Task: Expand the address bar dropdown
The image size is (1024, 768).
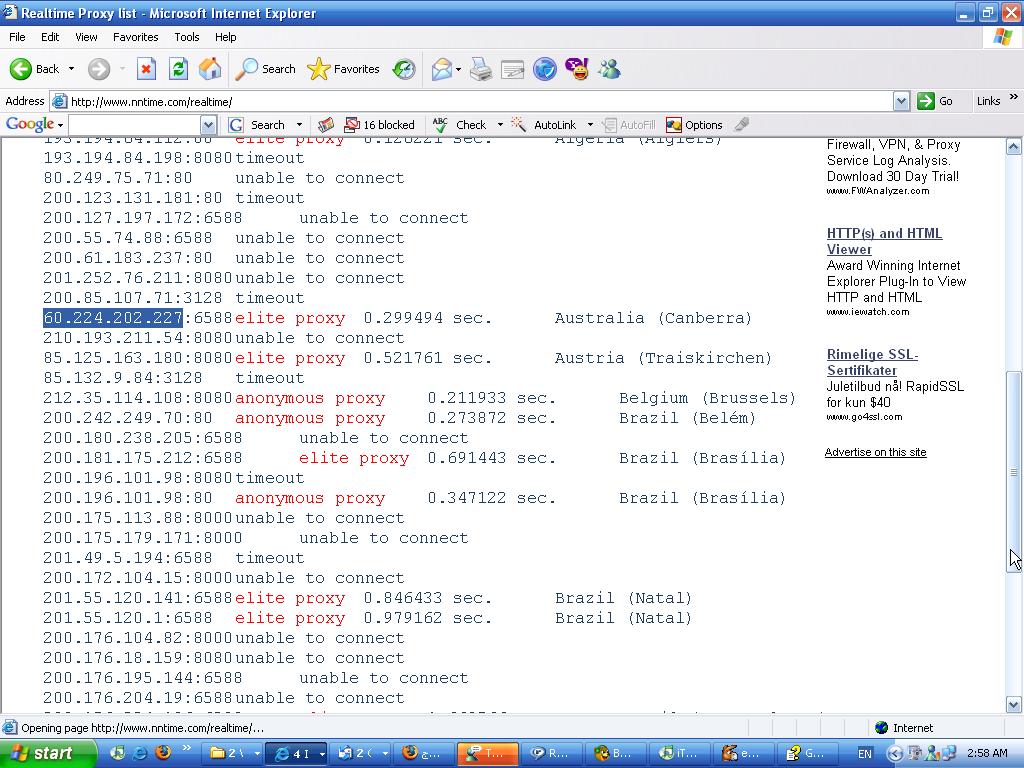Action: (x=901, y=101)
